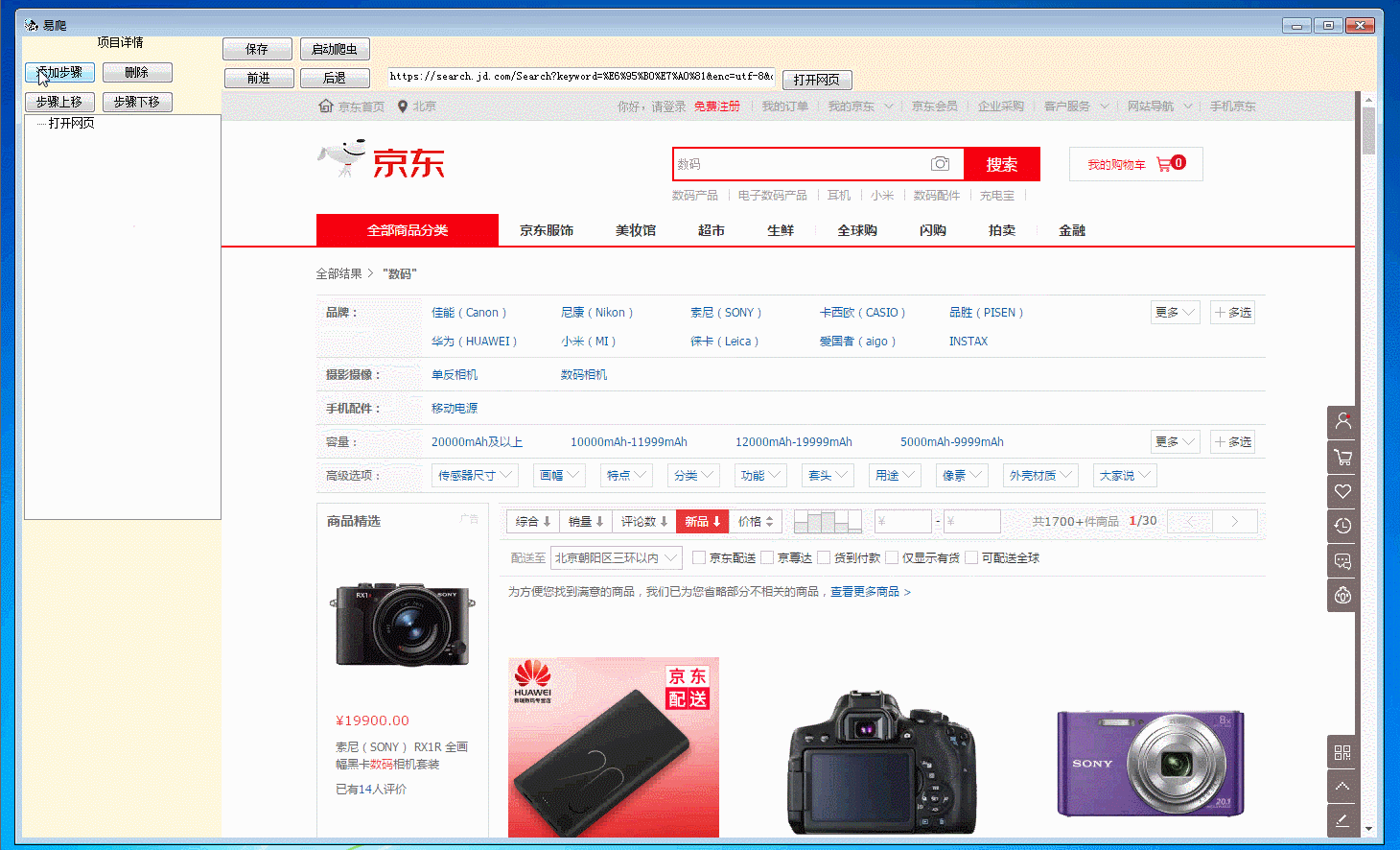Open the 用途 dropdown
Viewport: 1400px width, 850px height.
[896, 475]
